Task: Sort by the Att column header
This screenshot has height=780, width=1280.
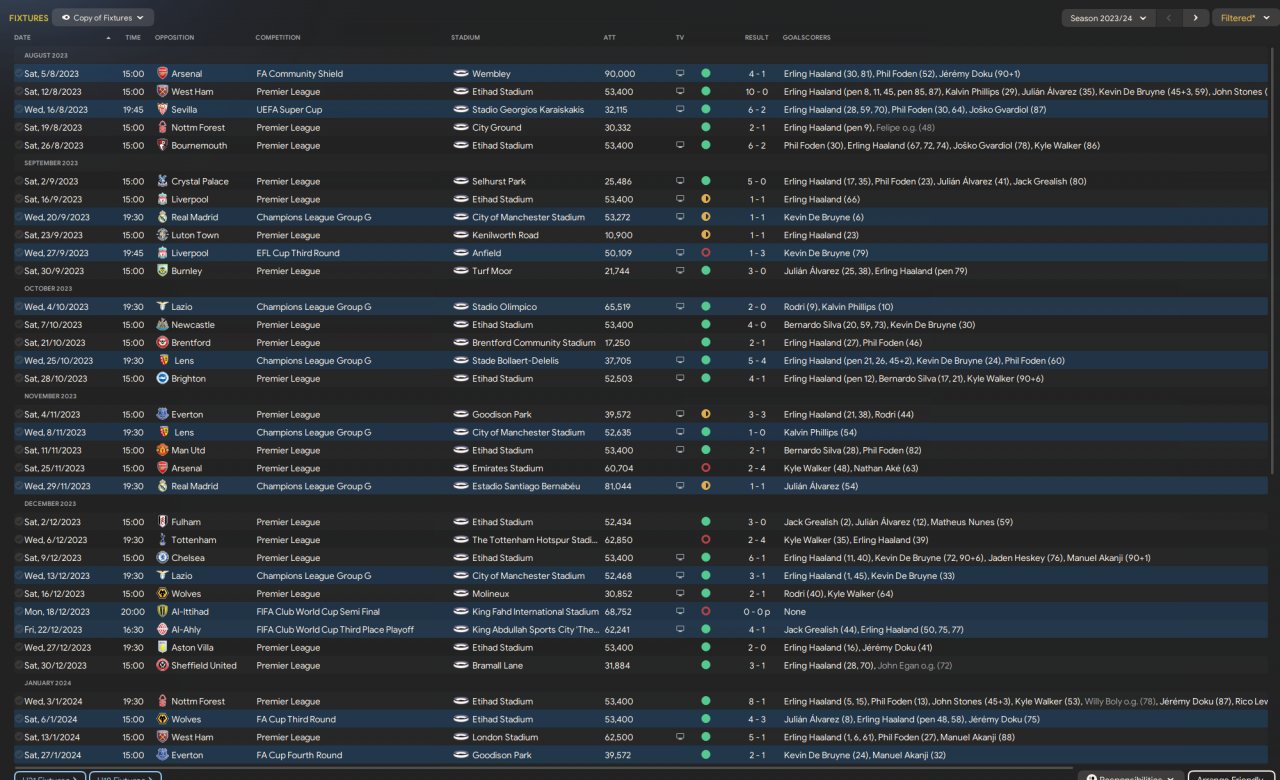Action: pos(610,38)
